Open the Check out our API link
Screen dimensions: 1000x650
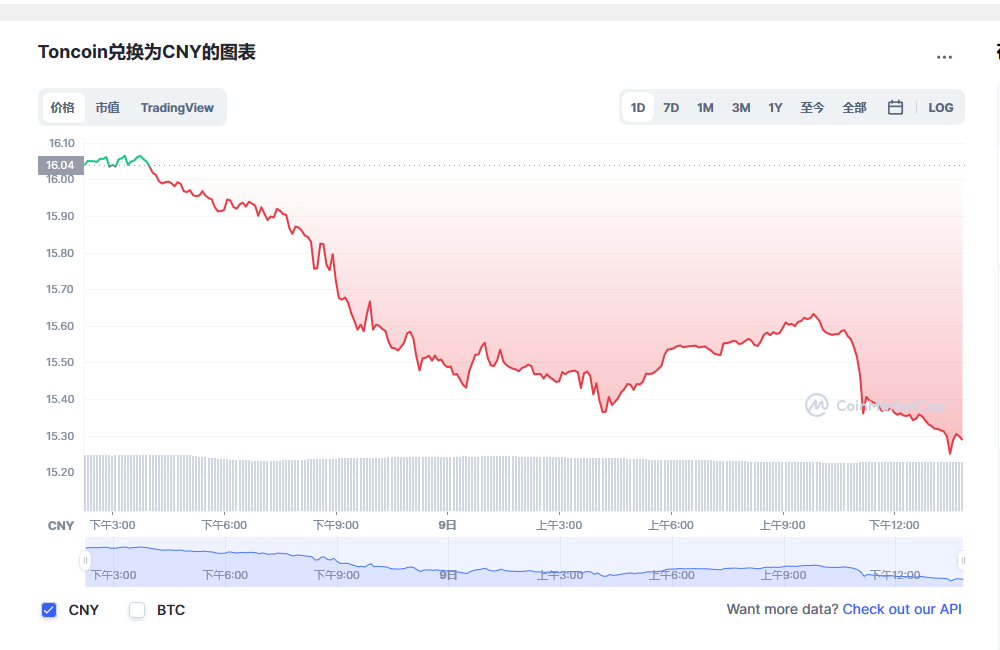point(902,609)
